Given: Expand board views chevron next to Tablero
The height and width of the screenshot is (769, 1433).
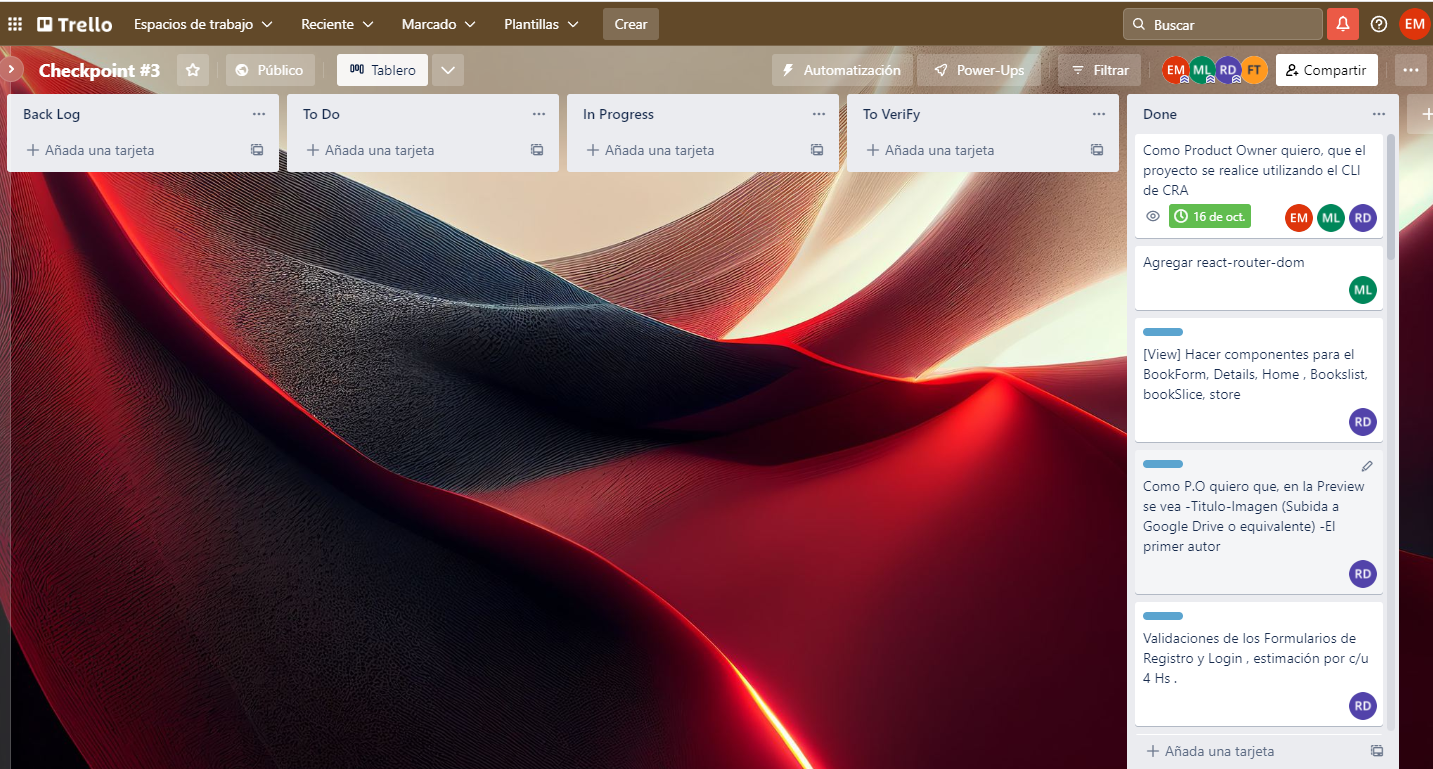Looking at the screenshot, I should pos(448,70).
